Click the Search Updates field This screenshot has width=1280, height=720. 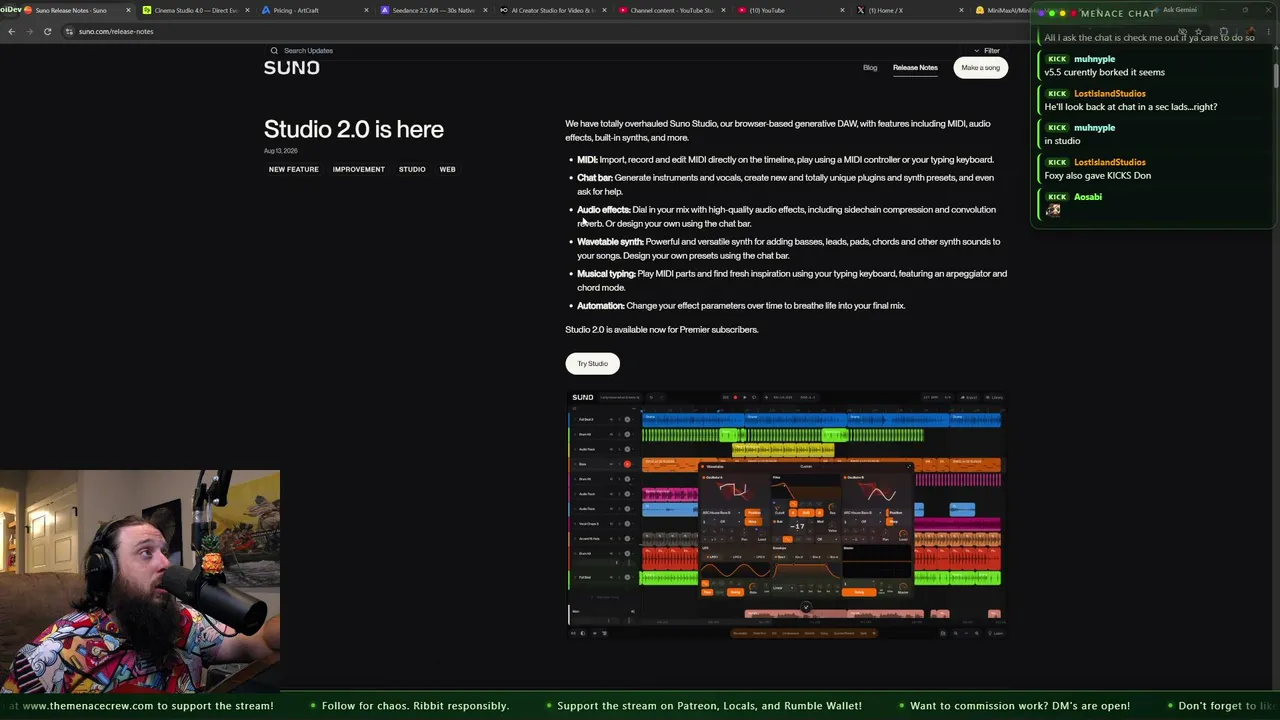(x=308, y=50)
